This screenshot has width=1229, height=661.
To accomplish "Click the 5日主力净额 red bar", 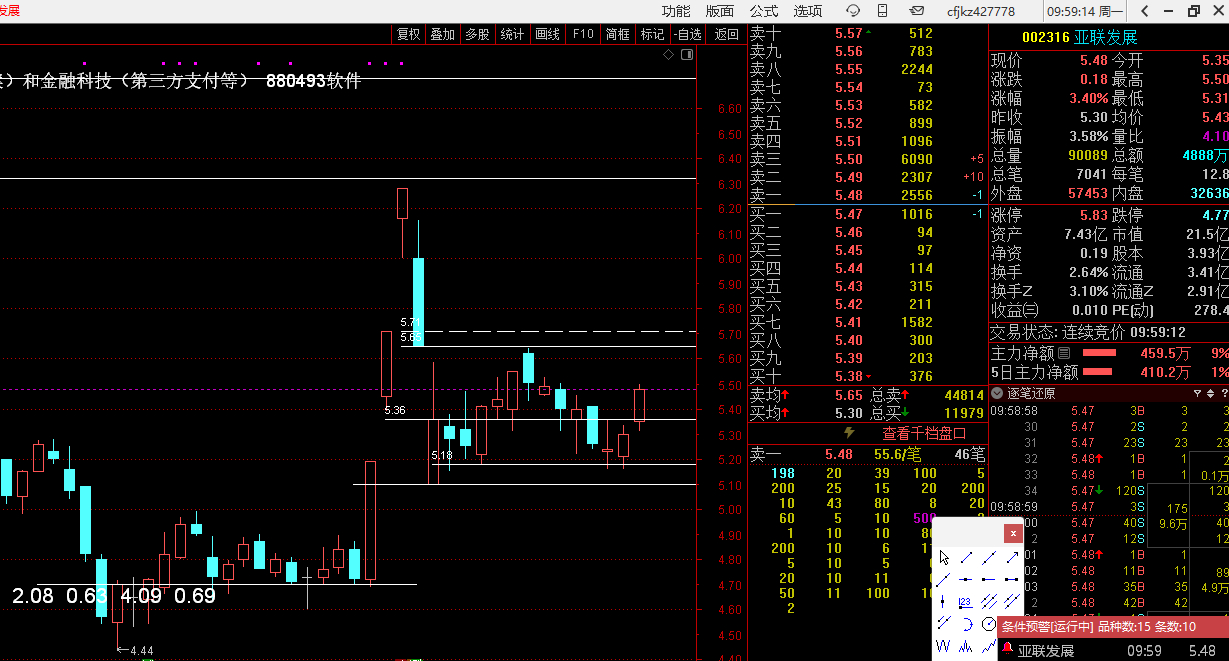I will (x=1098, y=372).
